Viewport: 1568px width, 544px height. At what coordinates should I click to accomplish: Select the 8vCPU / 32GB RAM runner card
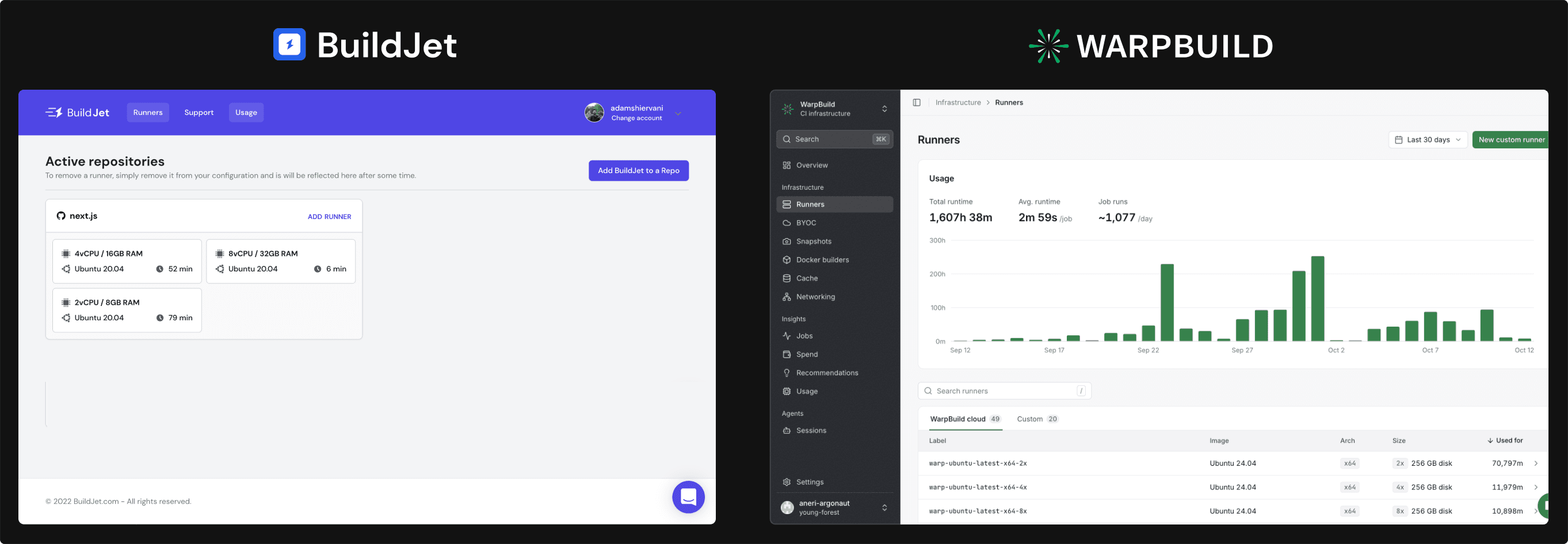(x=281, y=262)
